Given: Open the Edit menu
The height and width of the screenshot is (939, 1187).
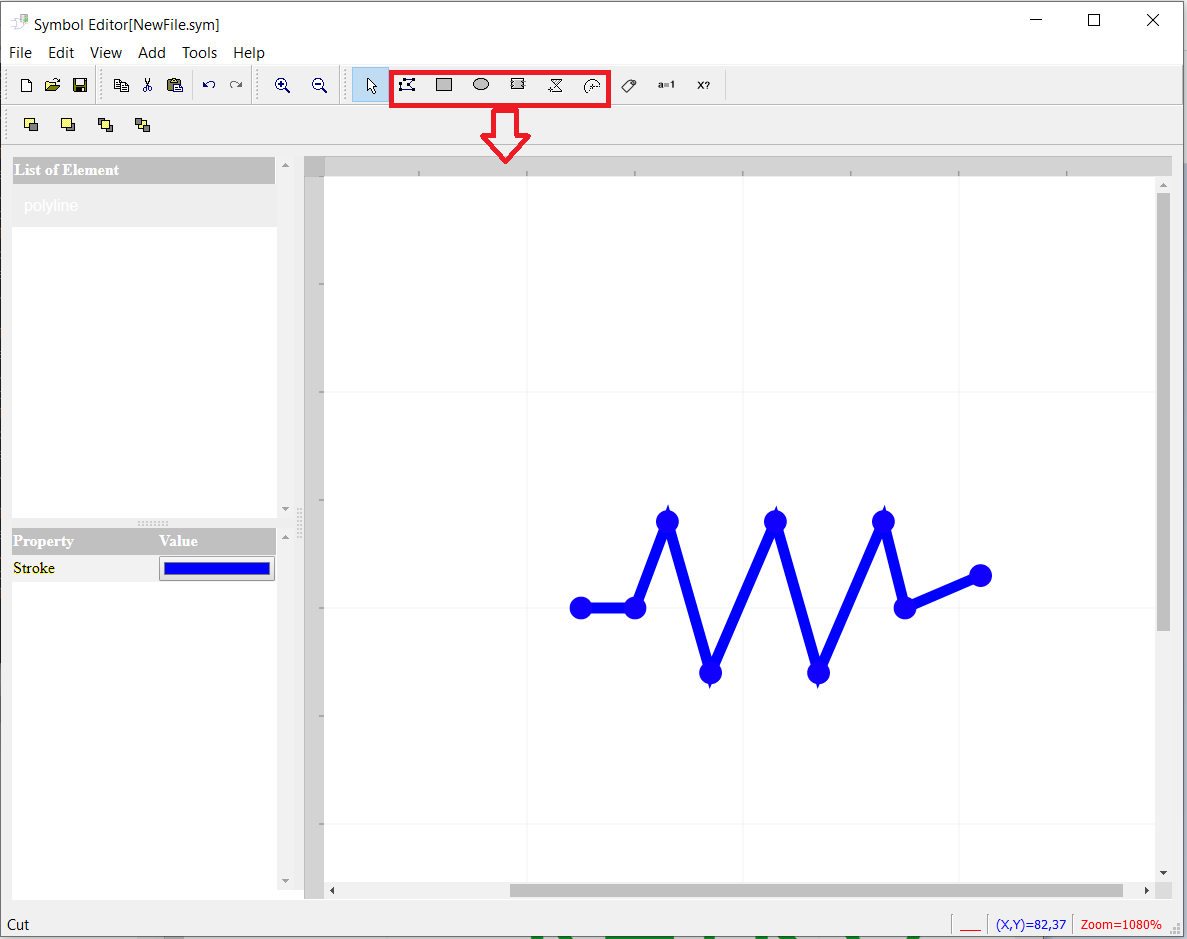Looking at the screenshot, I should pyautogui.click(x=61, y=53).
